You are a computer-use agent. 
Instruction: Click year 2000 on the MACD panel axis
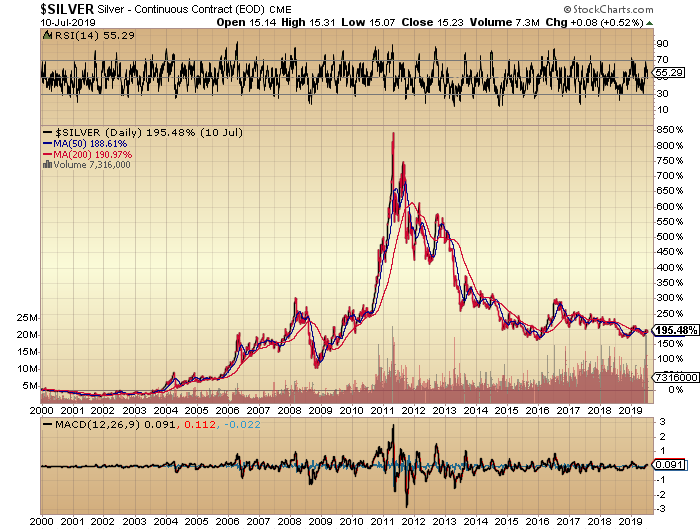tap(42, 522)
